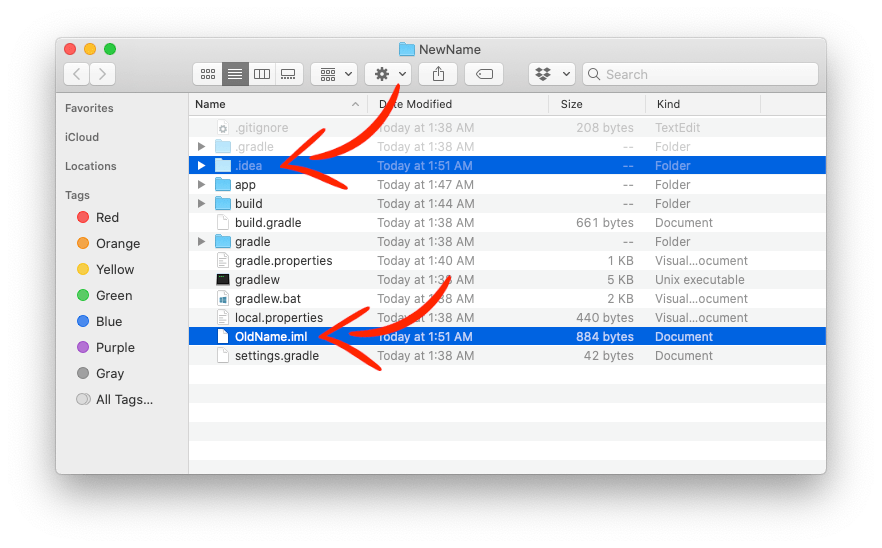Open the gear action menu
Viewport: 882px width, 548px height.
coord(388,74)
